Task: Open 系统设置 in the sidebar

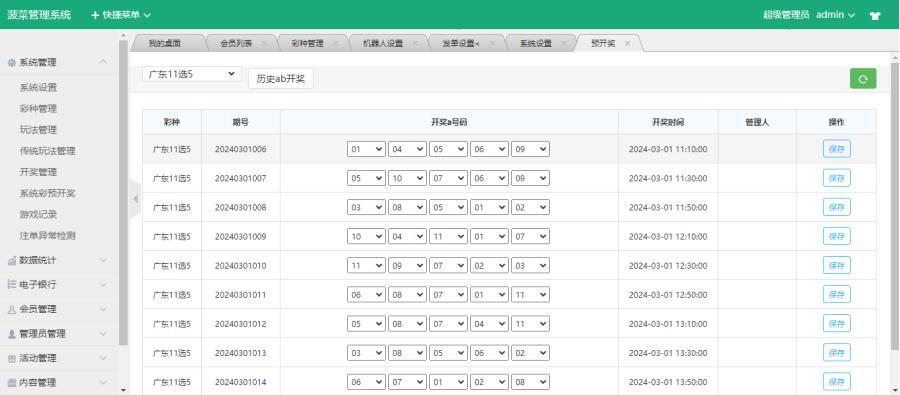Action: 38,88
